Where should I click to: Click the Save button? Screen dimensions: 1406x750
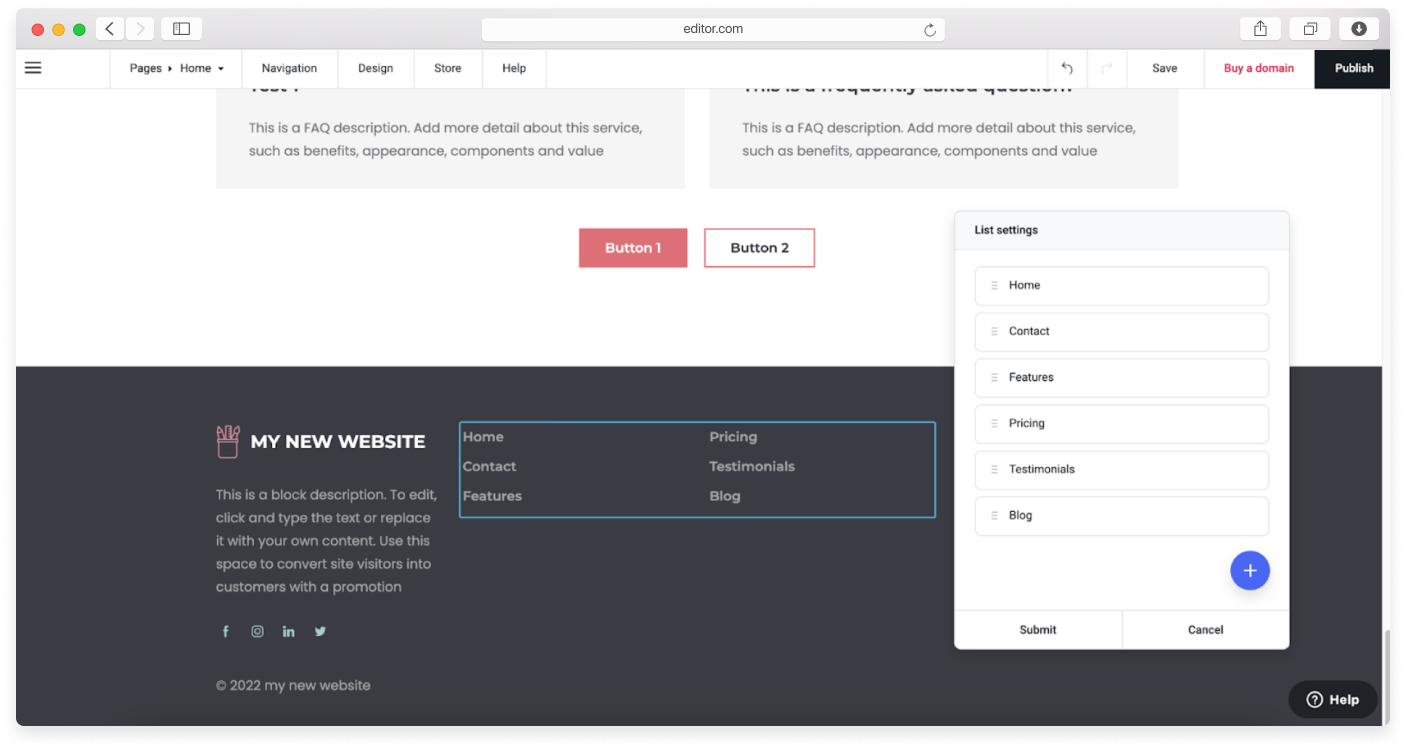tap(1165, 68)
